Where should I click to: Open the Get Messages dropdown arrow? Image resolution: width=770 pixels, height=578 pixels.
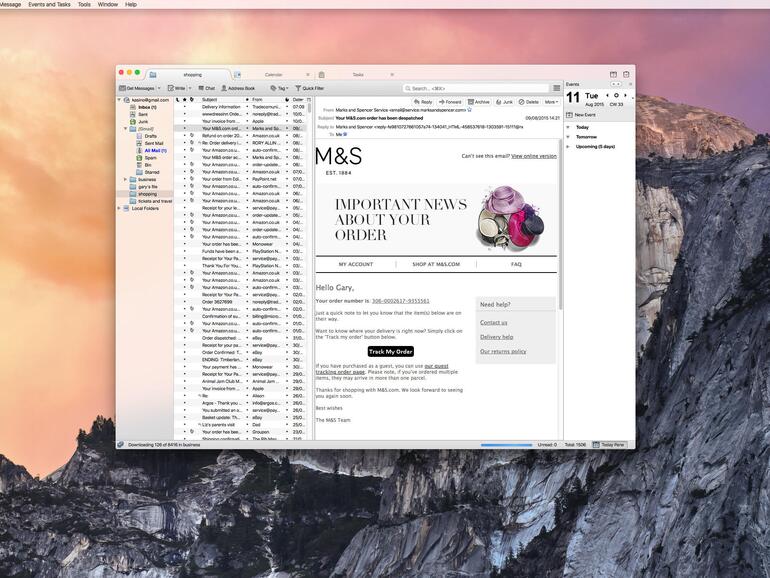(159, 88)
